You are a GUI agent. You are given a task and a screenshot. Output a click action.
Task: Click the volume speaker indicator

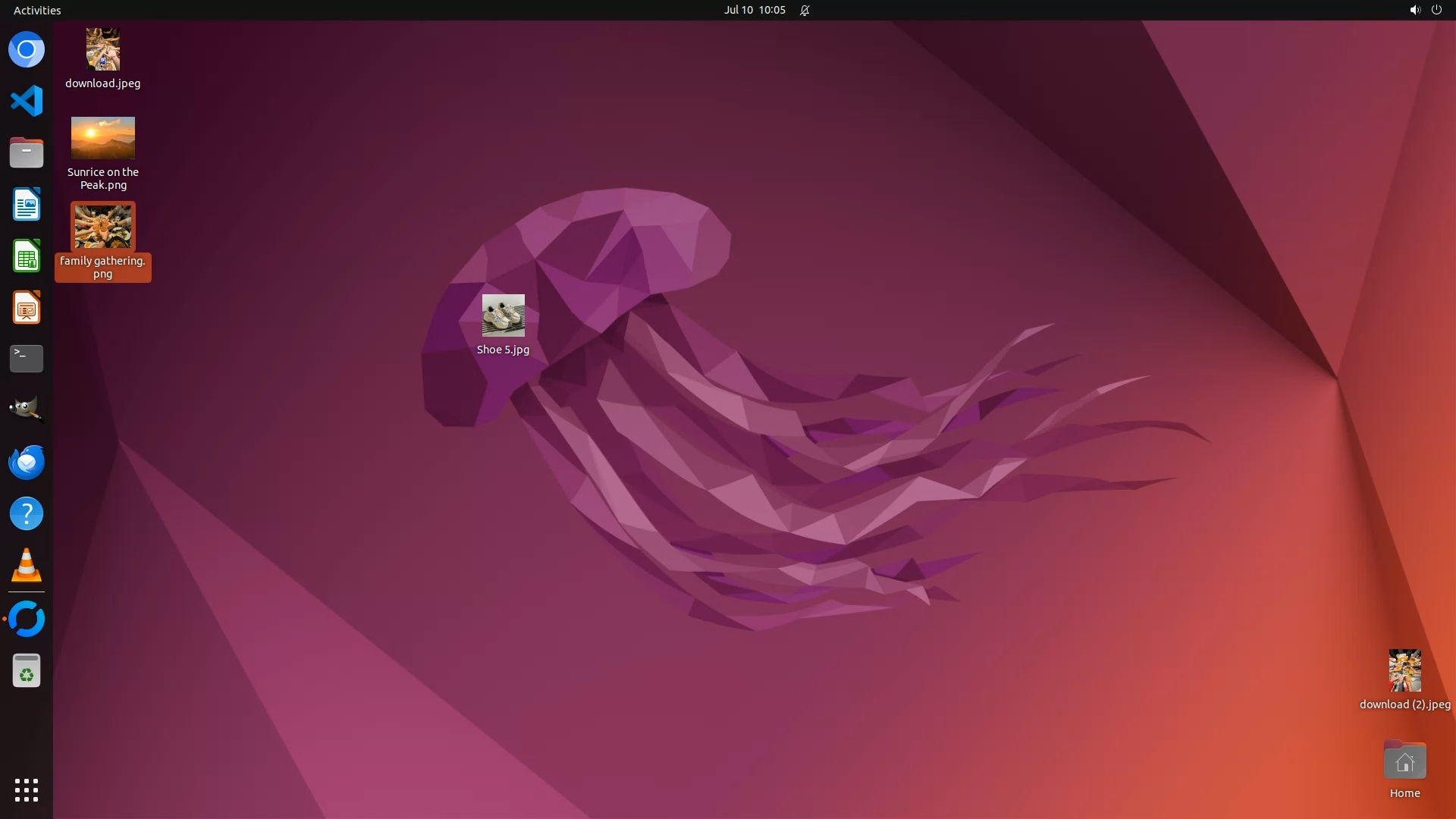[x=1414, y=10]
